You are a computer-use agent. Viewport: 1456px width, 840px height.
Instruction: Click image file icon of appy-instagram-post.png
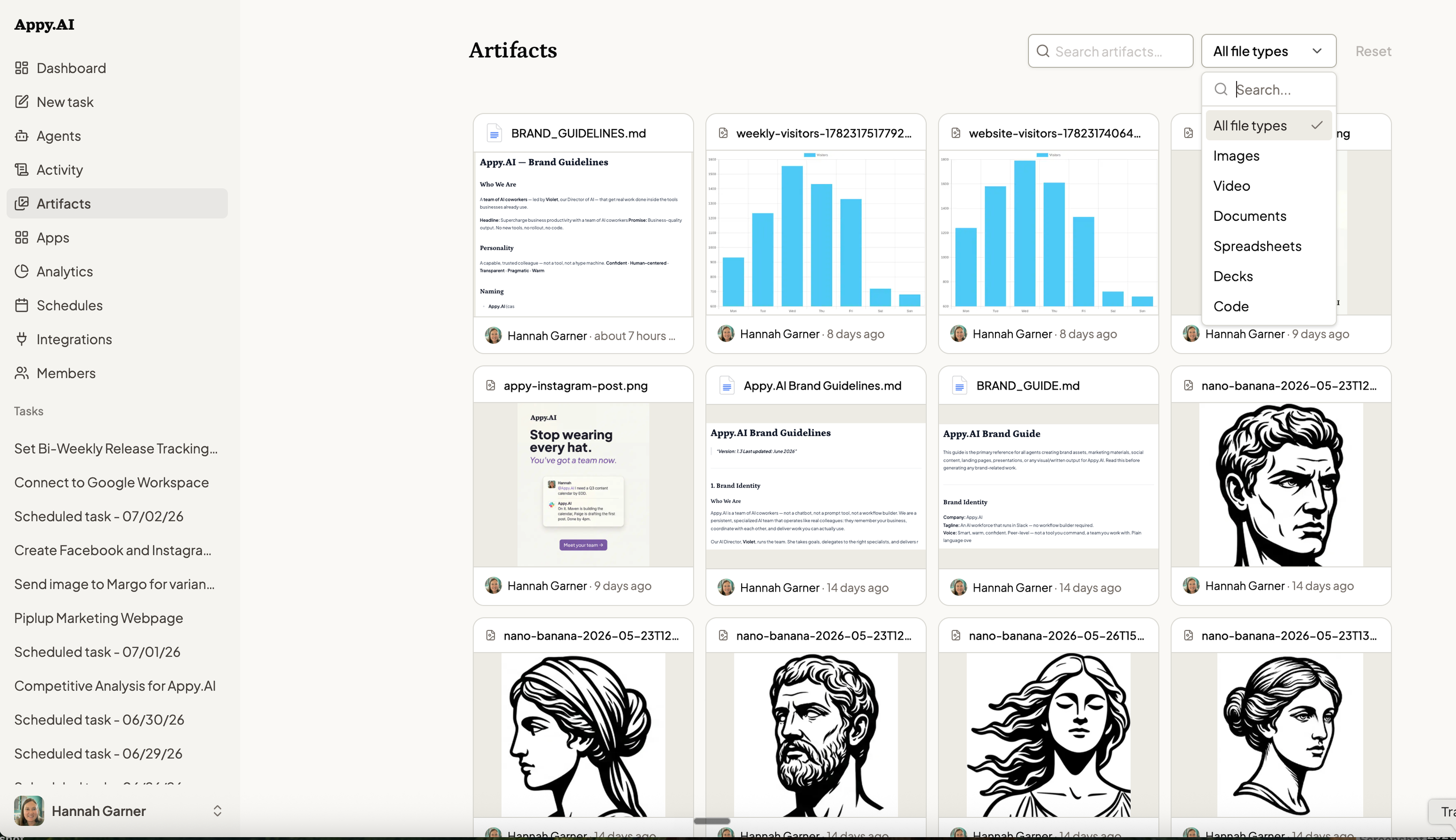490,385
